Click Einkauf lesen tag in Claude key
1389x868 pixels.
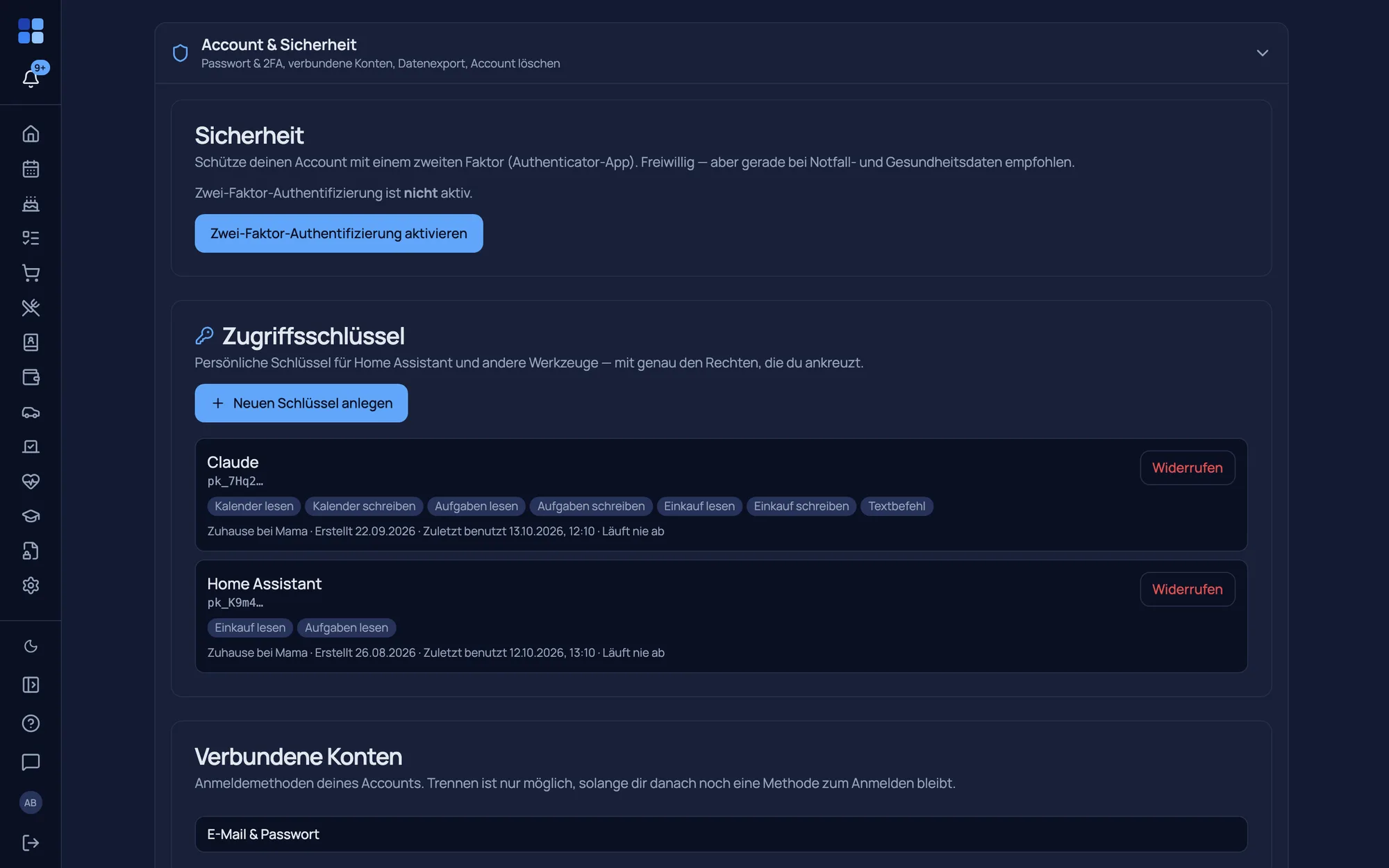(699, 506)
